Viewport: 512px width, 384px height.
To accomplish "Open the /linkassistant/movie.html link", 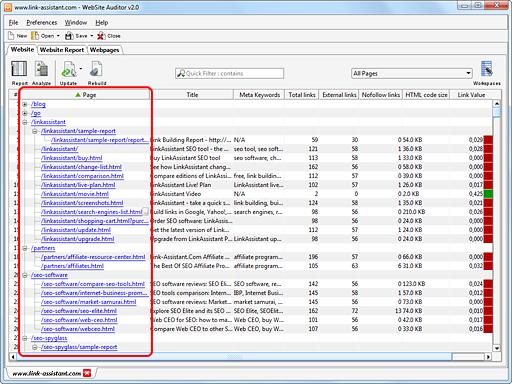I will (x=75, y=194).
